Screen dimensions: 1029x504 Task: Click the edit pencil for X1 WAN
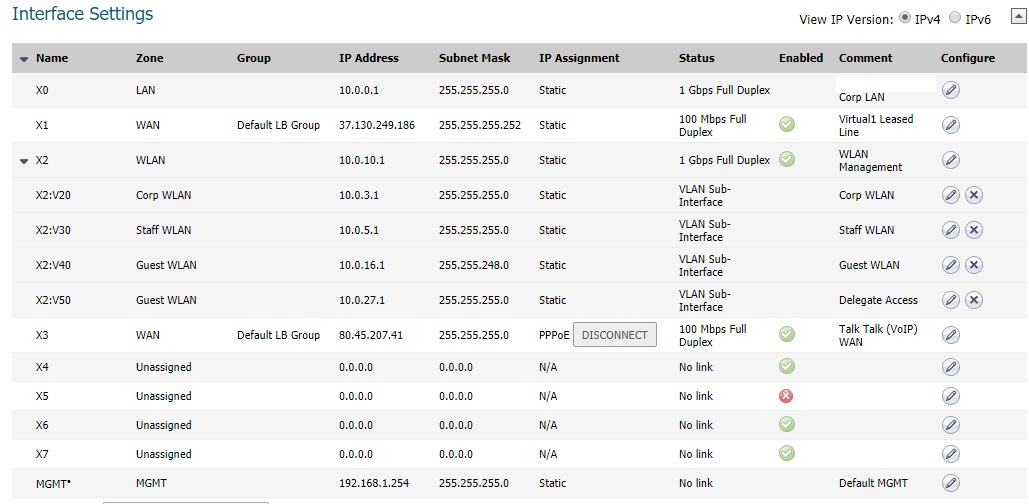coord(951,125)
